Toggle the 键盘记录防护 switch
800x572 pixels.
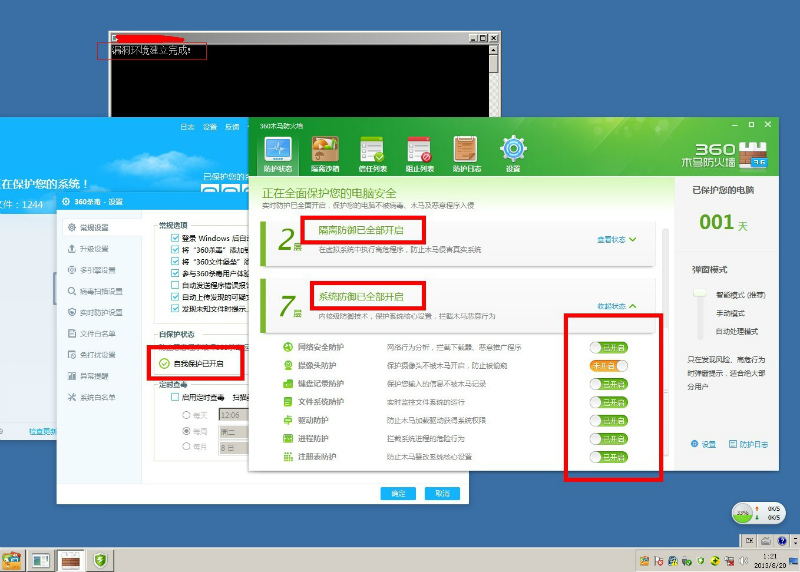coord(609,384)
